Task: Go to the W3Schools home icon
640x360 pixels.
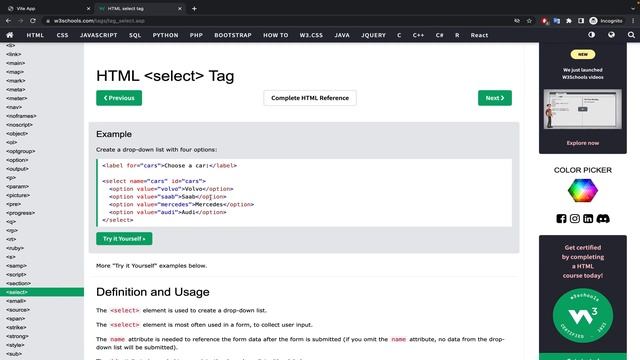Action: (9, 35)
